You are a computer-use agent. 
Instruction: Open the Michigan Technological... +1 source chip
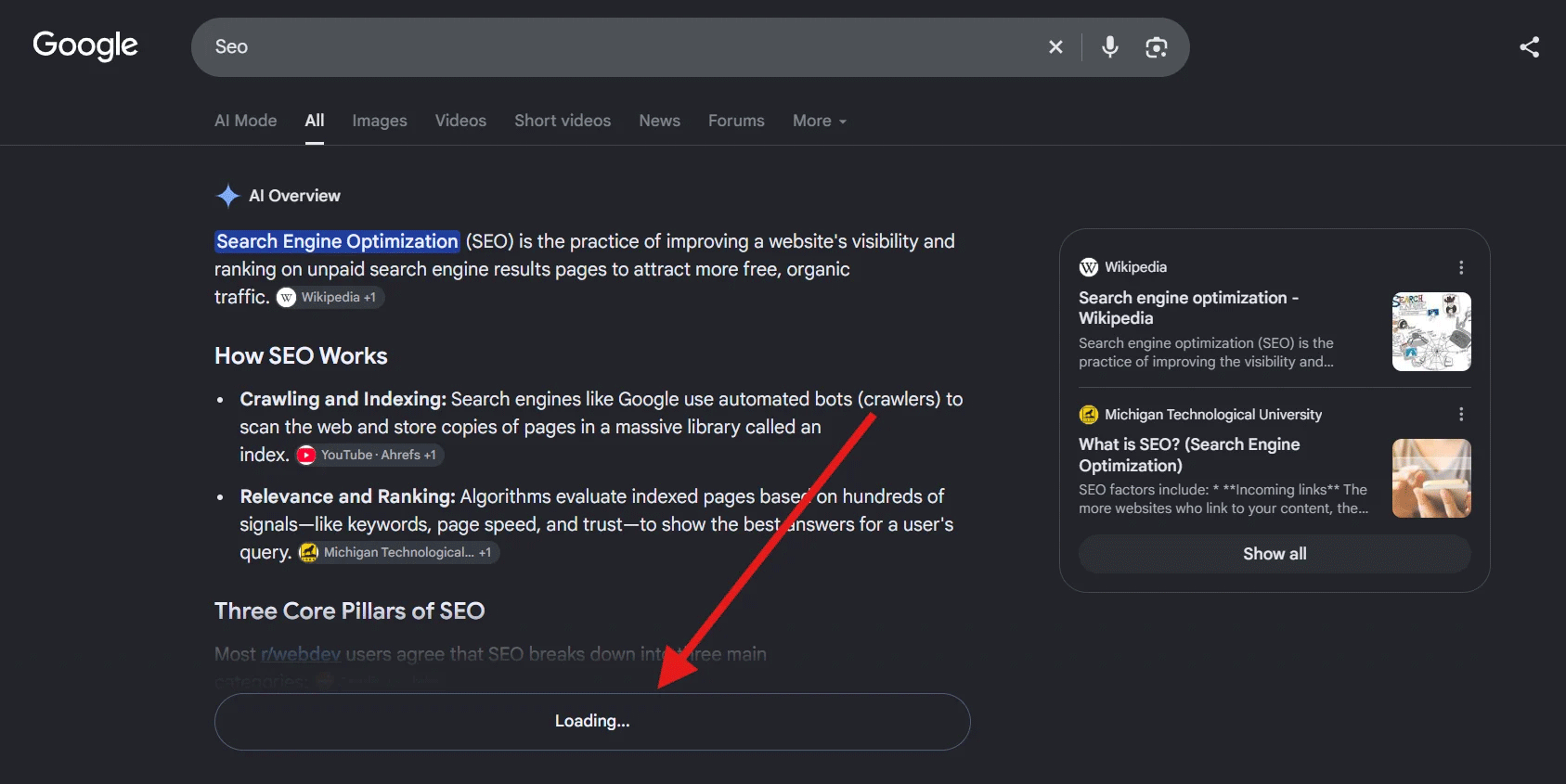point(398,552)
